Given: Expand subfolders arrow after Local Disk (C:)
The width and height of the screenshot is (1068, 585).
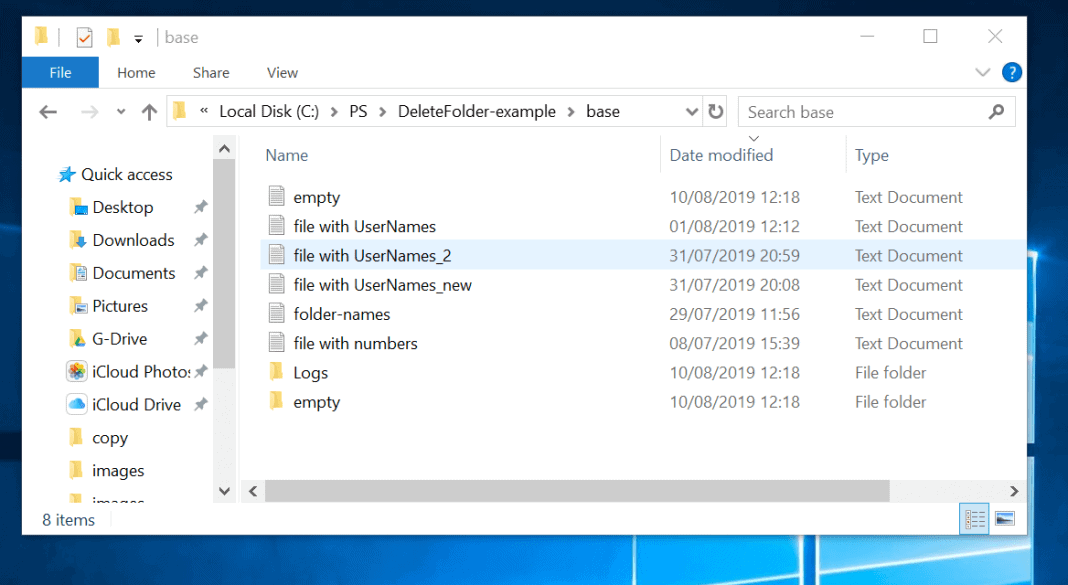Looking at the screenshot, I should pyautogui.click(x=334, y=112).
